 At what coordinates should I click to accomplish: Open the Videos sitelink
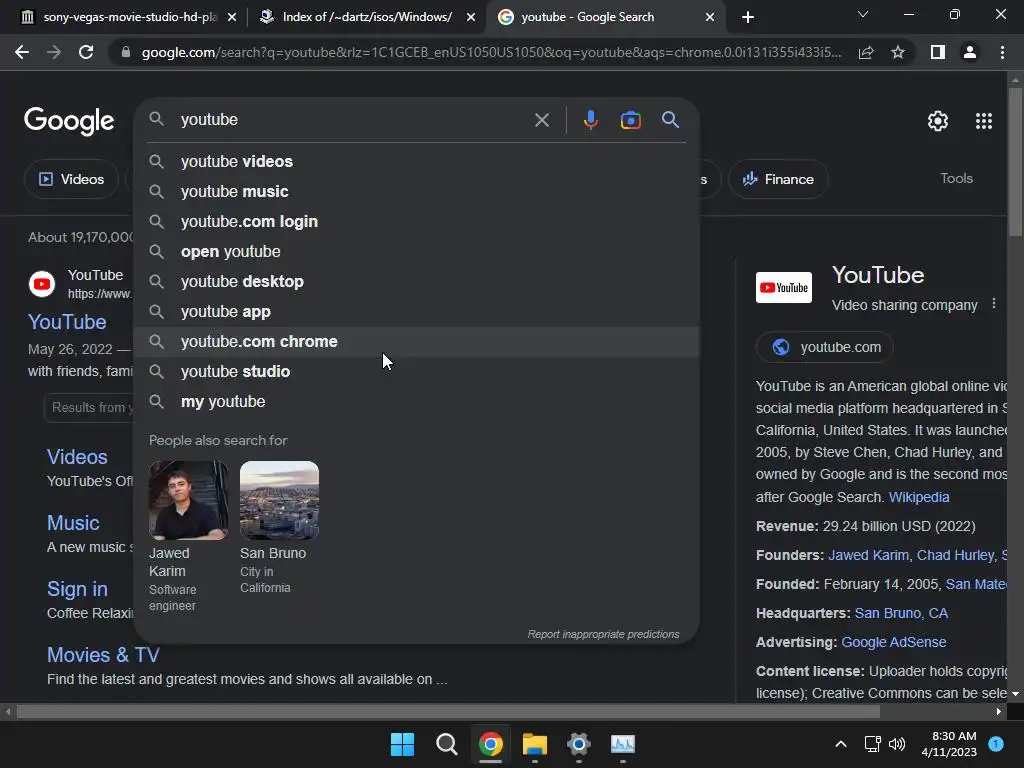[x=77, y=456]
